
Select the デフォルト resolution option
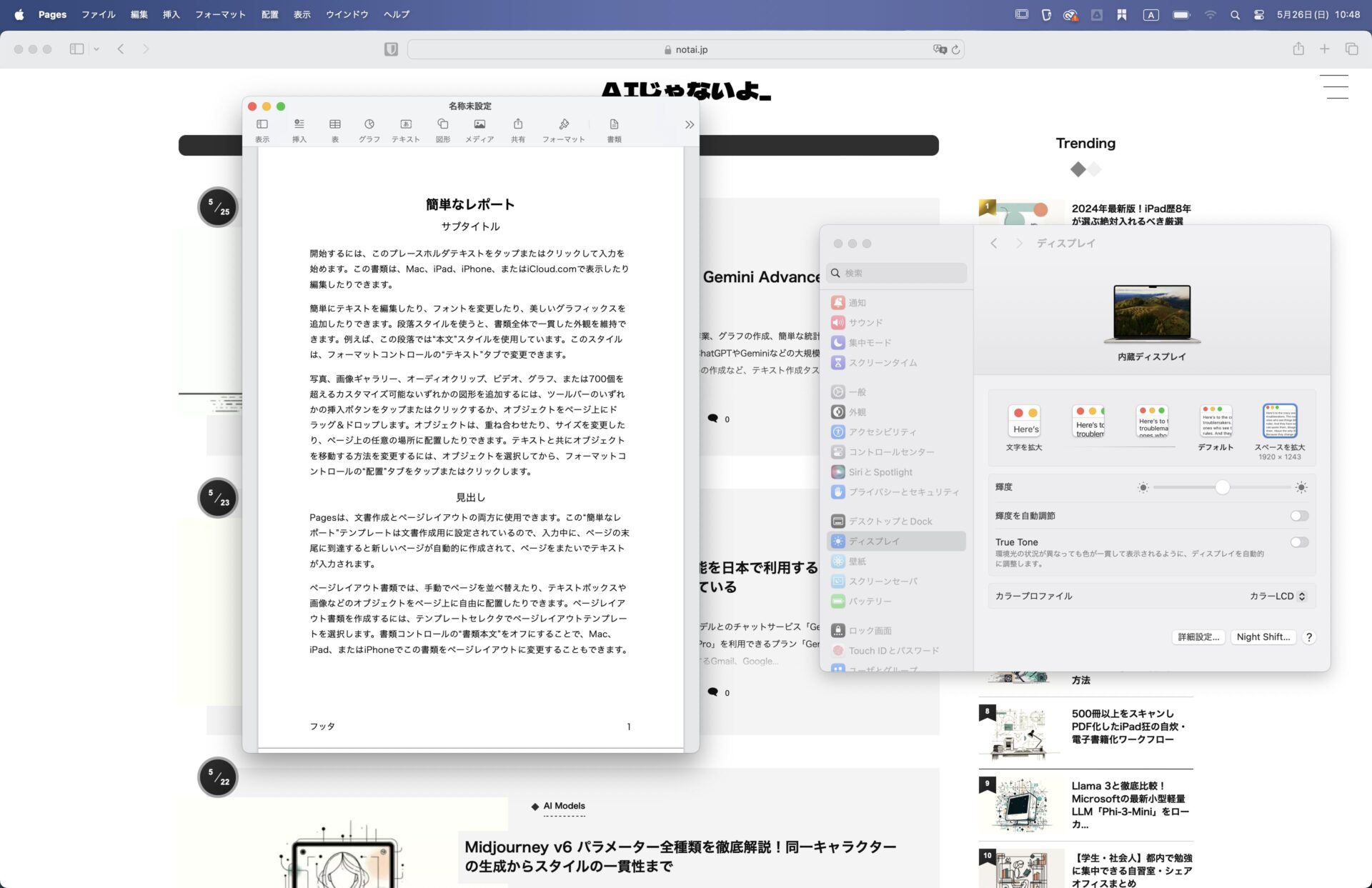coord(1216,421)
